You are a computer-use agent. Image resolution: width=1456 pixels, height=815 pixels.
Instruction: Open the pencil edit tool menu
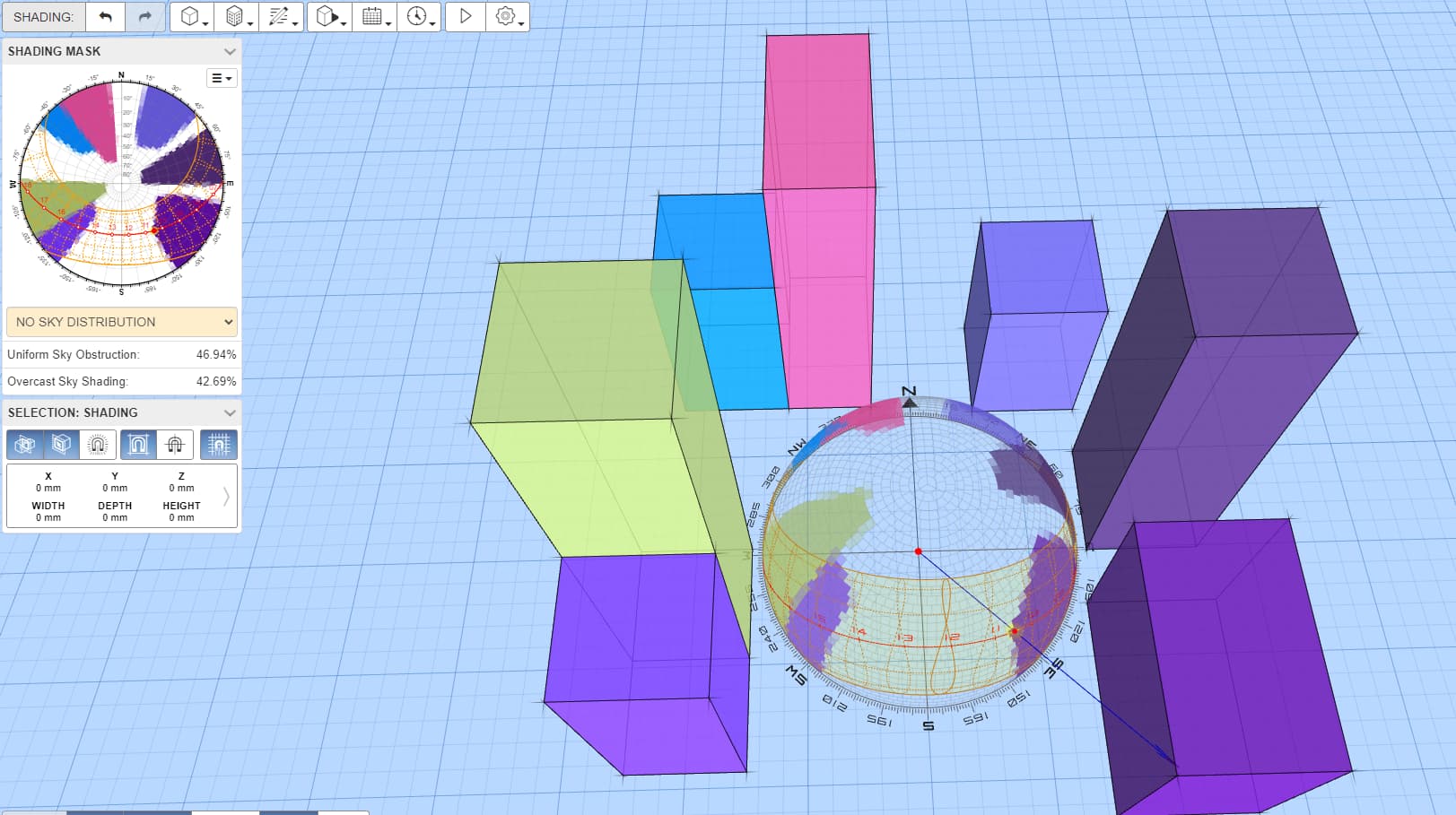(x=282, y=17)
